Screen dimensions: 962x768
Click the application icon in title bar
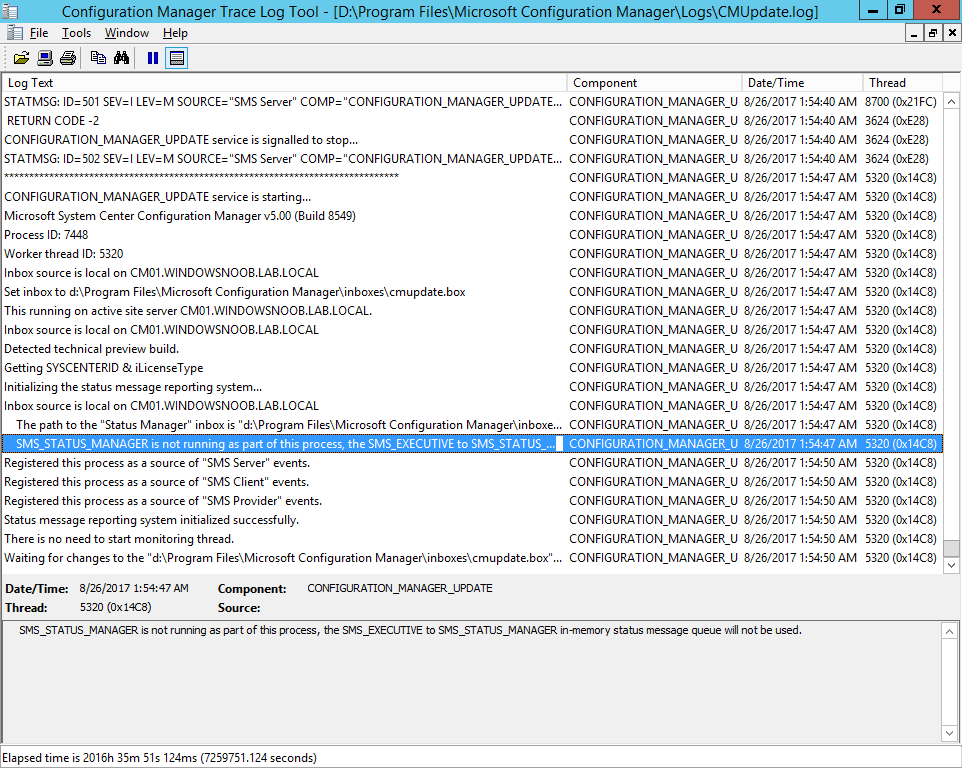coord(10,11)
